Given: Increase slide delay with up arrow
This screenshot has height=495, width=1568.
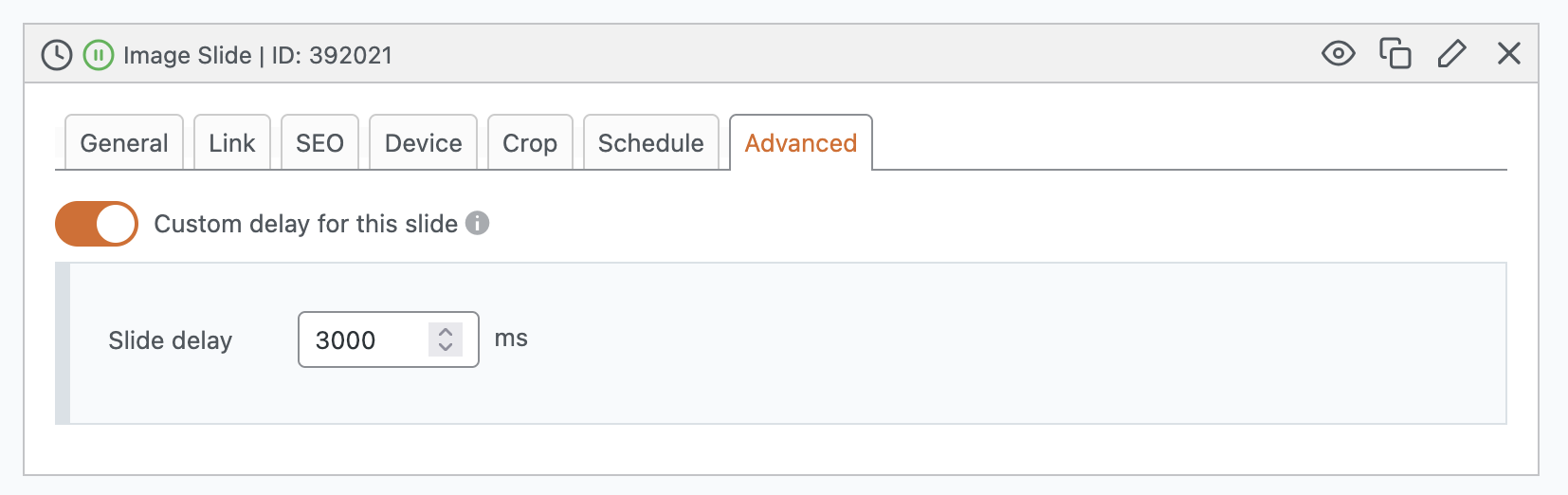Looking at the screenshot, I should (x=446, y=332).
